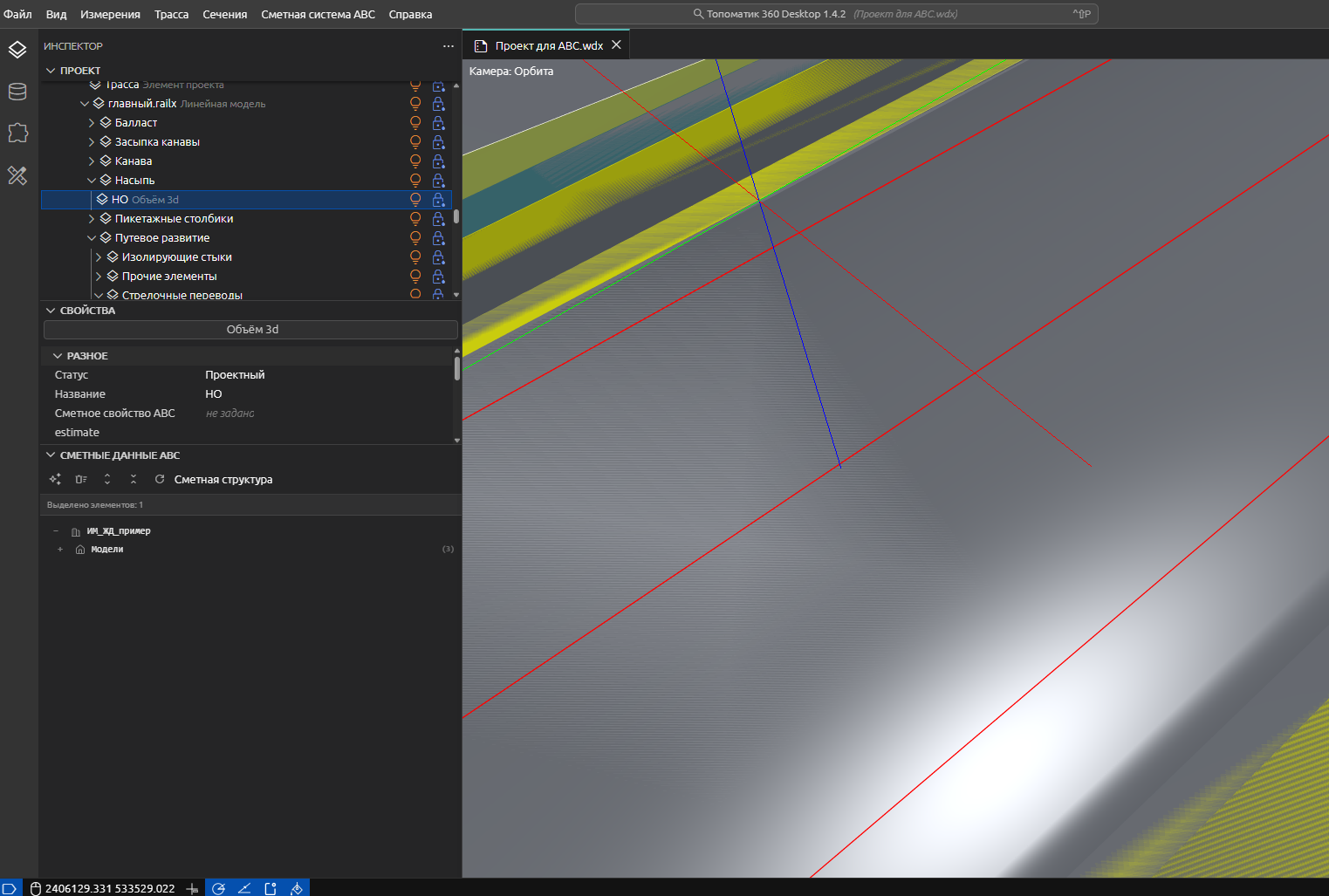Toggle visibility bulb for Прочие элементы

415,277
